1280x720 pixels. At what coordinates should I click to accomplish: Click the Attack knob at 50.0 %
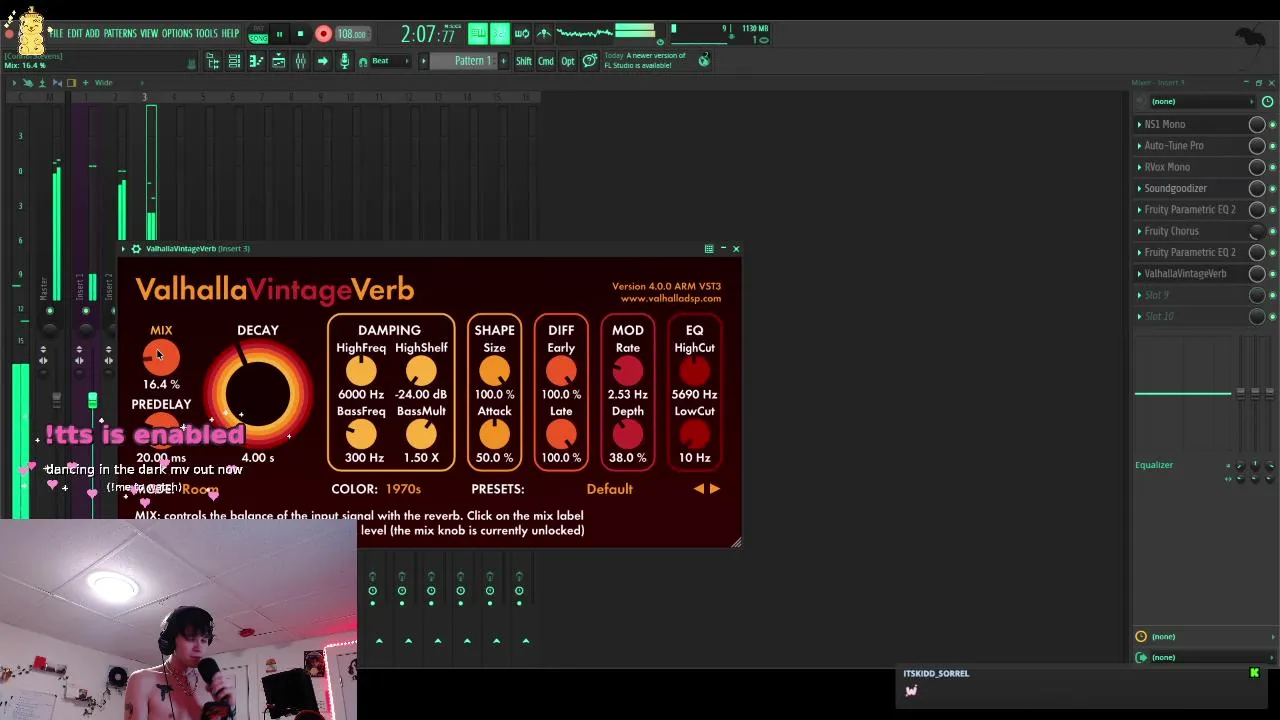pos(494,434)
